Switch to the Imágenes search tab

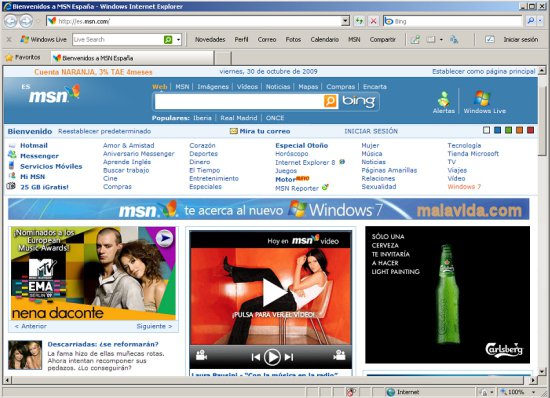(x=213, y=87)
